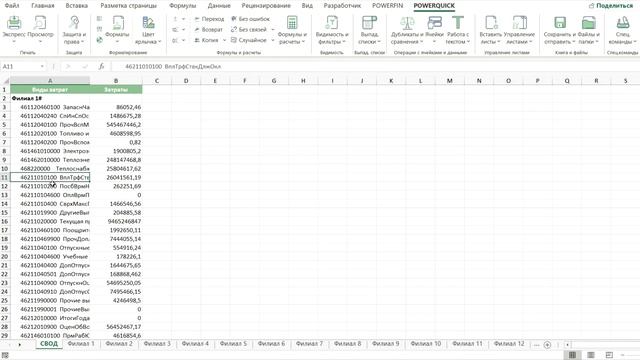Click the Поделиться share button
Viewport: 640px width, 360px height.
tap(611, 6)
